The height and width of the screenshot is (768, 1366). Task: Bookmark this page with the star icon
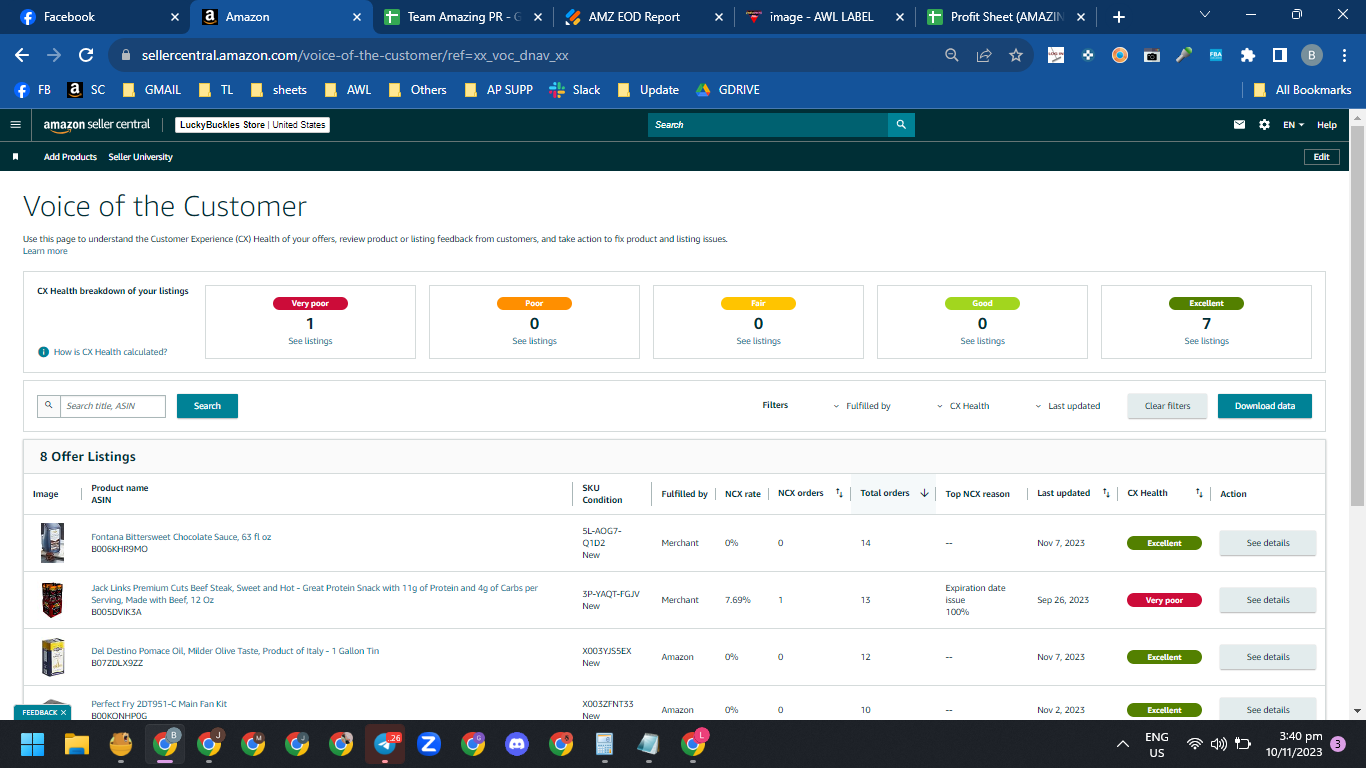click(1016, 55)
